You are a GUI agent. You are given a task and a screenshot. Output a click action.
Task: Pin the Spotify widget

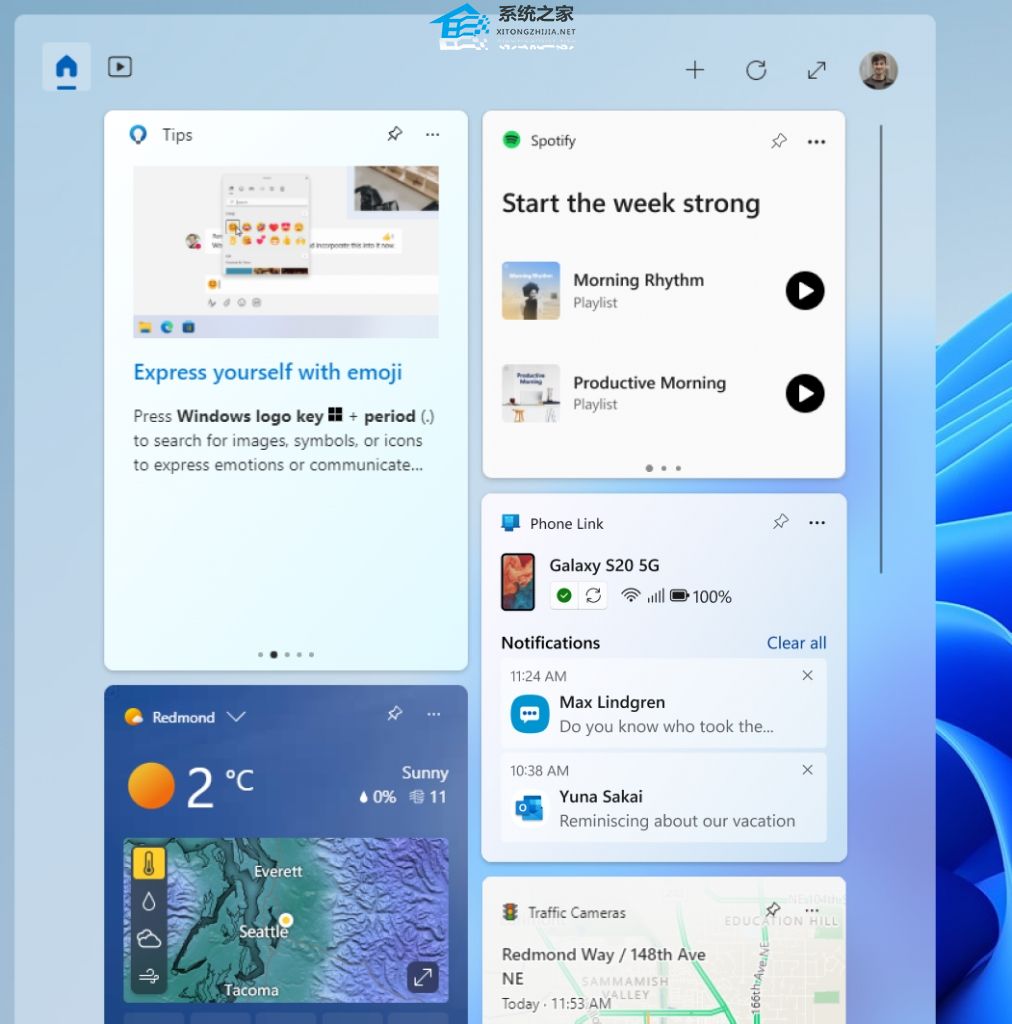point(779,141)
